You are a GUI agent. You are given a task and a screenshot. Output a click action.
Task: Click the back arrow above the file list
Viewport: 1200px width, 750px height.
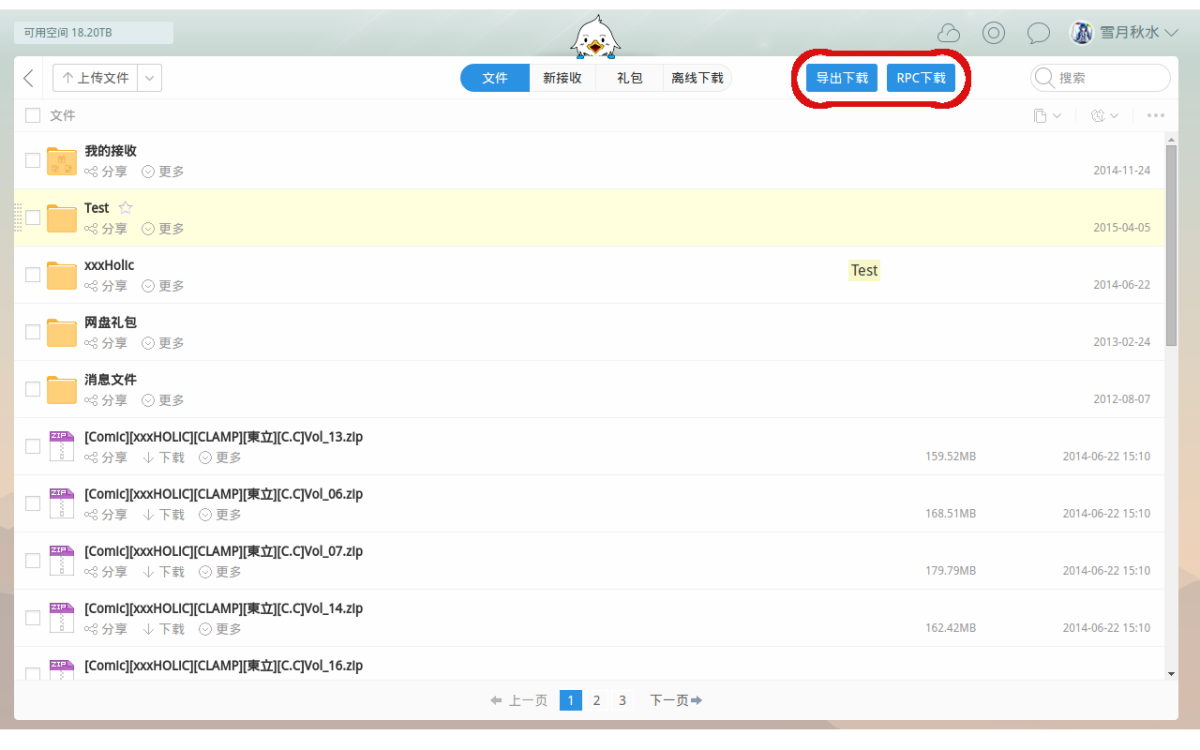click(x=27, y=77)
